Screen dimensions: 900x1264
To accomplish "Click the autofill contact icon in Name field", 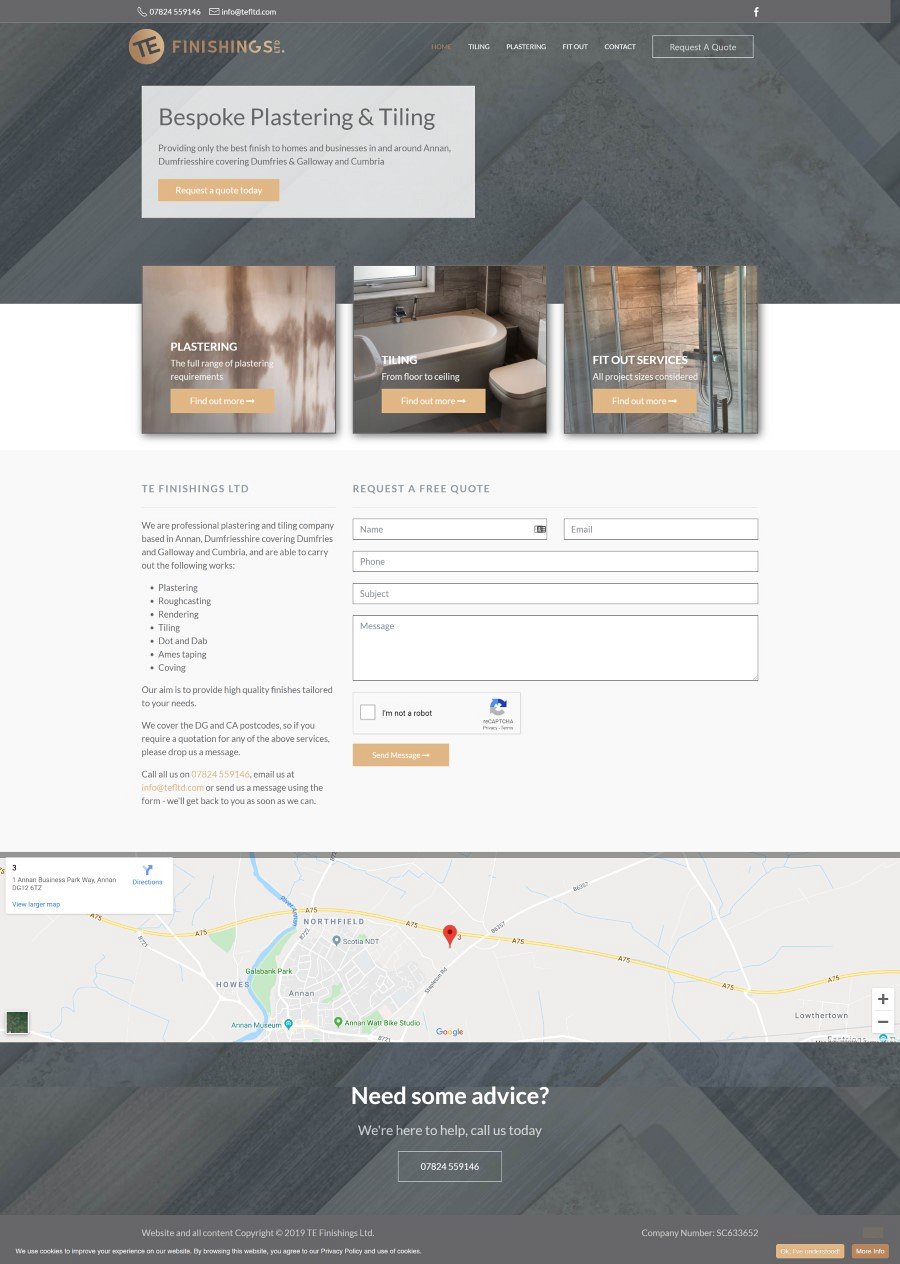I will tap(540, 529).
